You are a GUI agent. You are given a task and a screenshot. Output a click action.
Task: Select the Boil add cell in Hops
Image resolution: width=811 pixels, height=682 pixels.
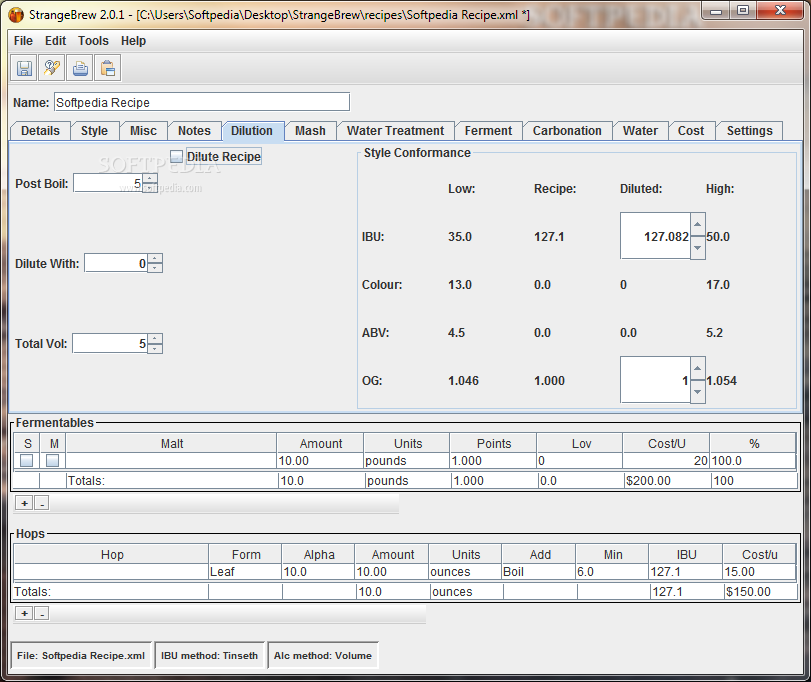tap(538, 571)
